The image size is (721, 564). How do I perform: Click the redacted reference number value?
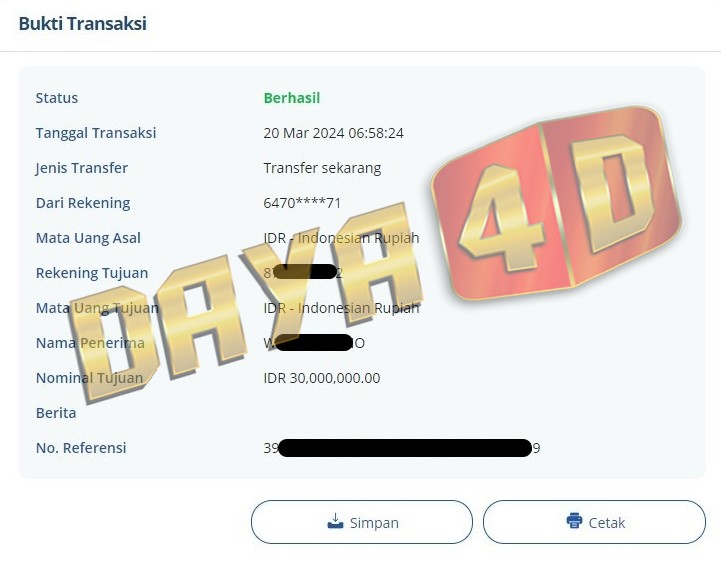pos(402,448)
